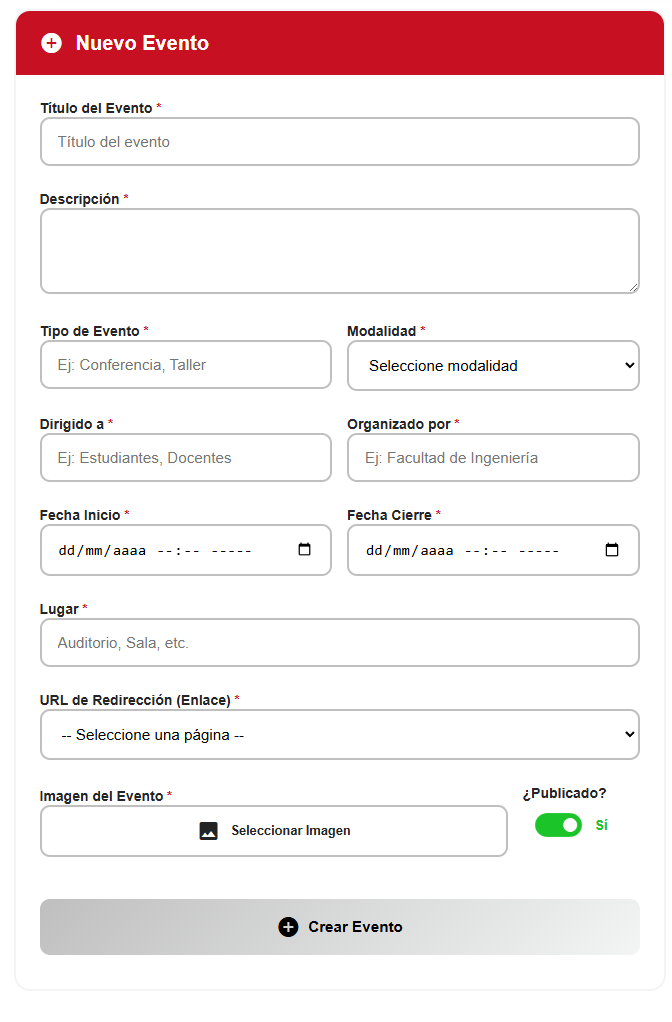Viewport: 672px width, 1022px height.
Task: Click the plus icon in Crear Evento
Action: tap(288, 927)
